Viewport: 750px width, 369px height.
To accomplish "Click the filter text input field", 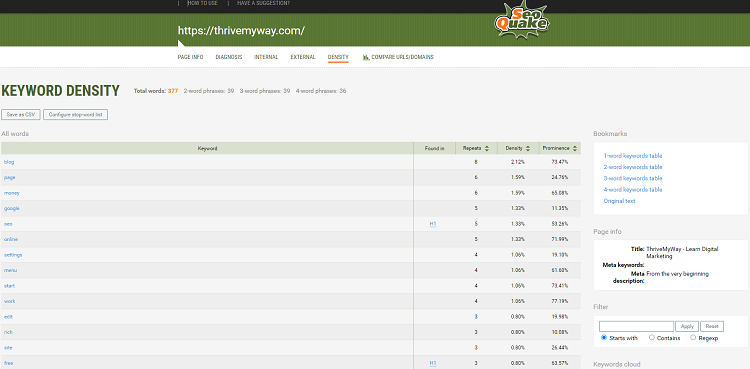I will [x=636, y=326].
